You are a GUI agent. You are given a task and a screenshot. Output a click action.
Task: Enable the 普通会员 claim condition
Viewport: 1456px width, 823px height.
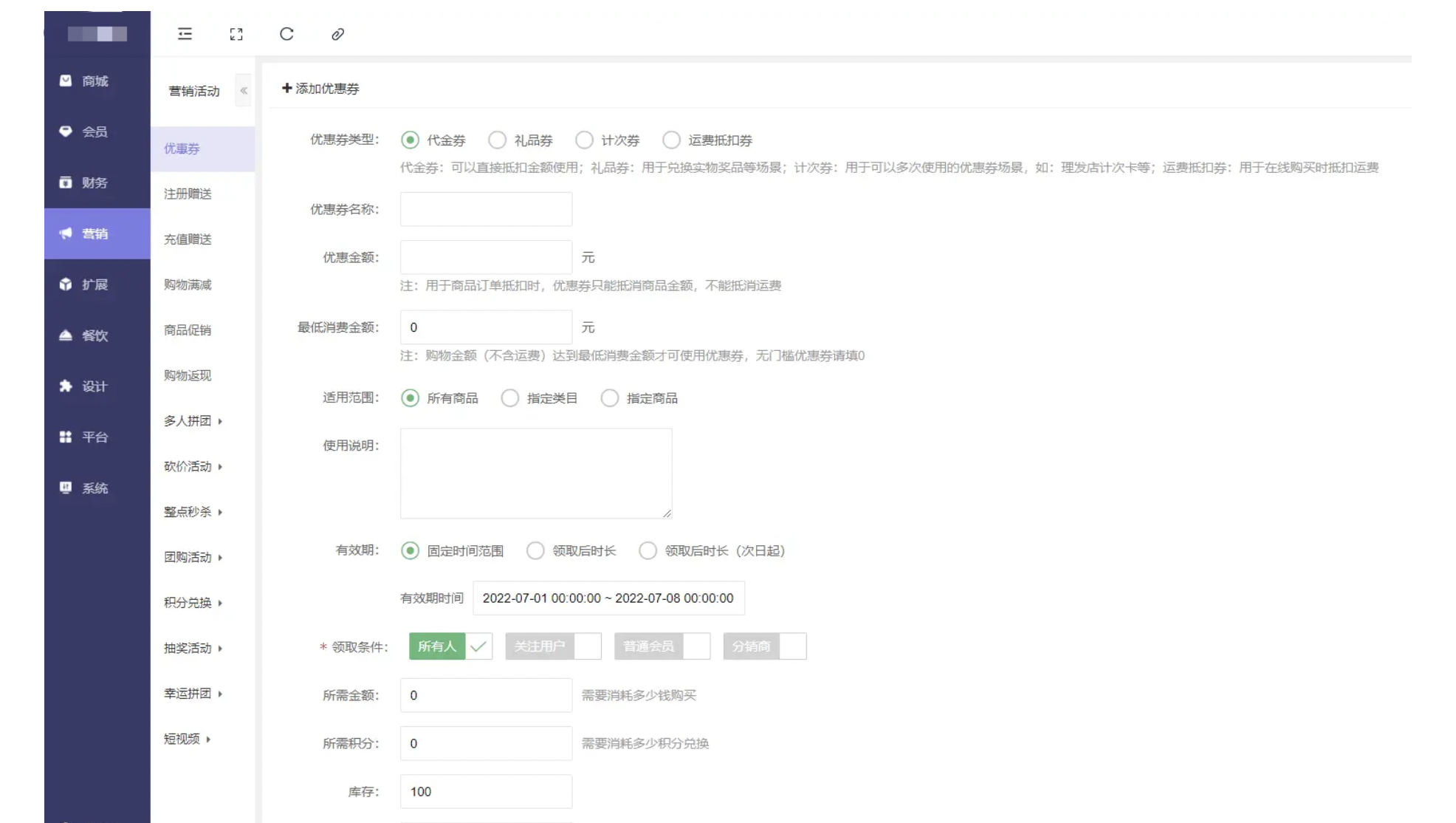coord(662,646)
